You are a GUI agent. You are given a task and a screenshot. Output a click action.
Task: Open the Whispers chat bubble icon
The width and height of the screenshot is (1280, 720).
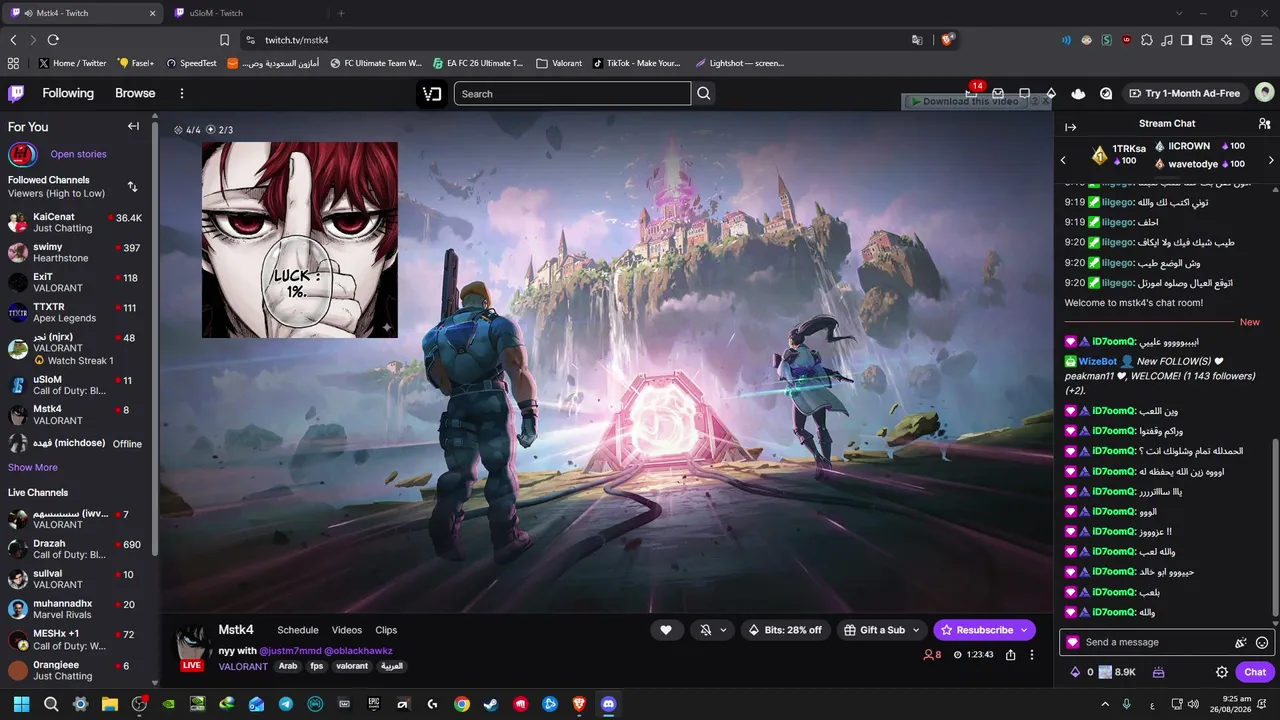tap(1025, 93)
